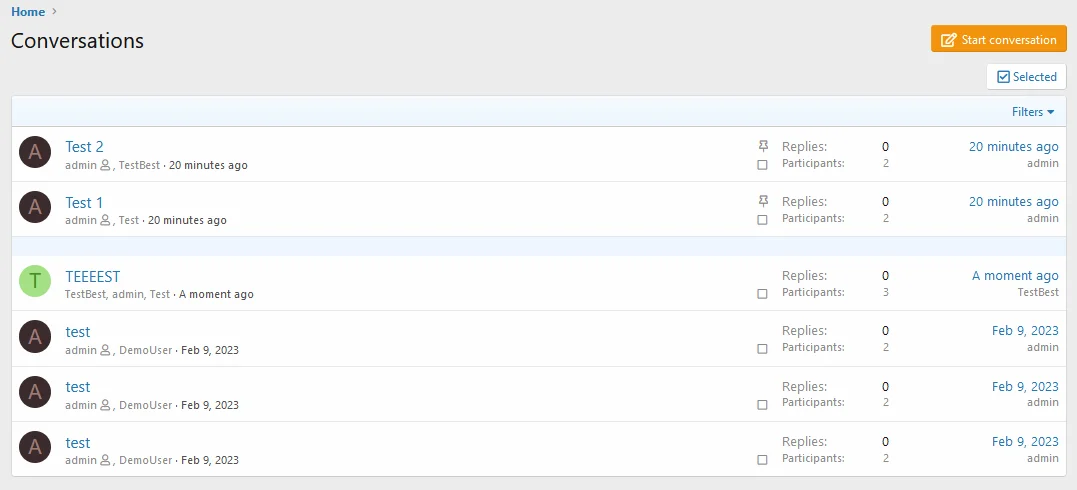Click the 'A moment ago' timestamp link
Image resolution: width=1077 pixels, height=490 pixels.
click(1015, 276)
